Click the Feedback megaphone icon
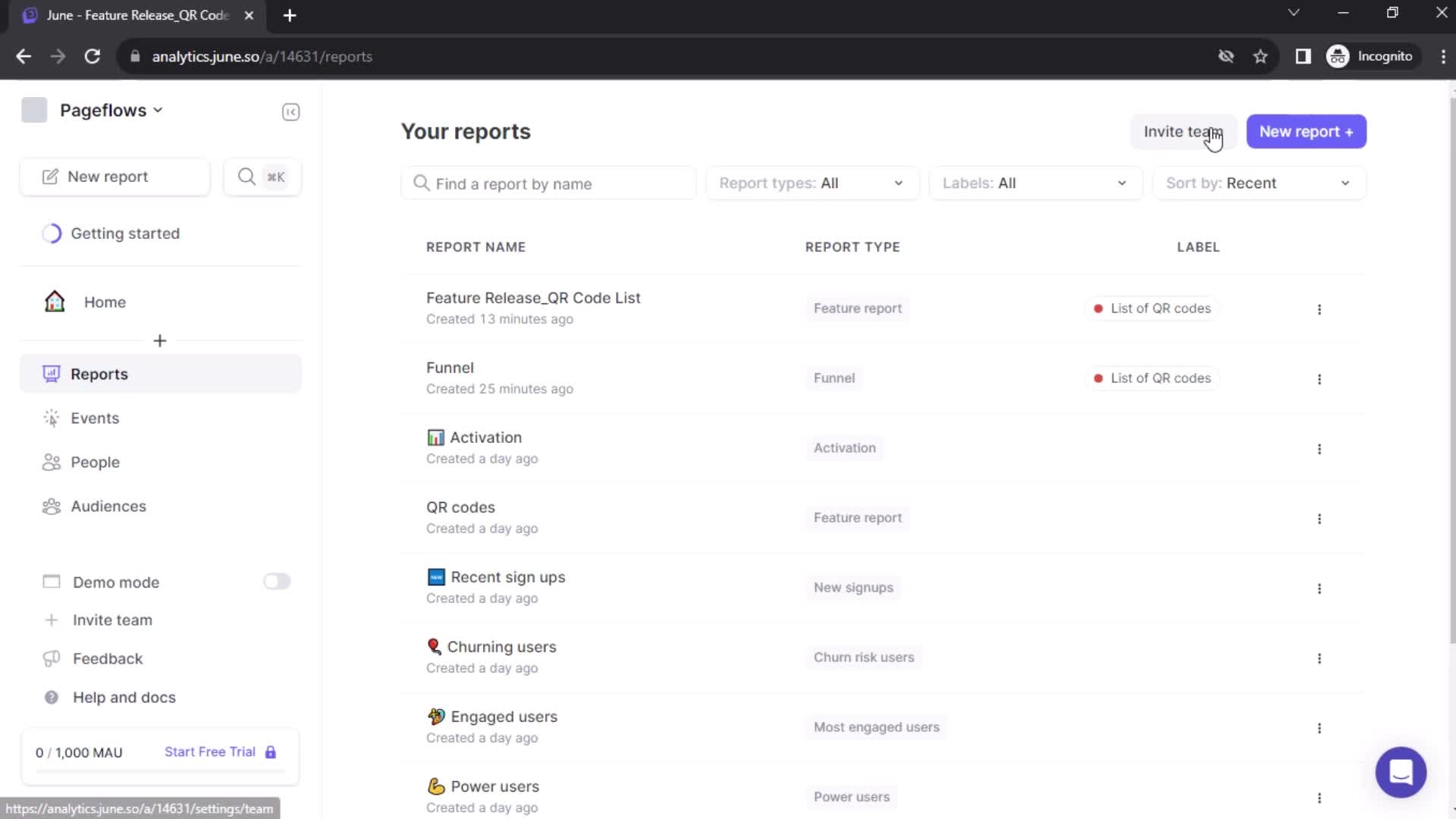Screen dimensions: 1456x819 51,659
